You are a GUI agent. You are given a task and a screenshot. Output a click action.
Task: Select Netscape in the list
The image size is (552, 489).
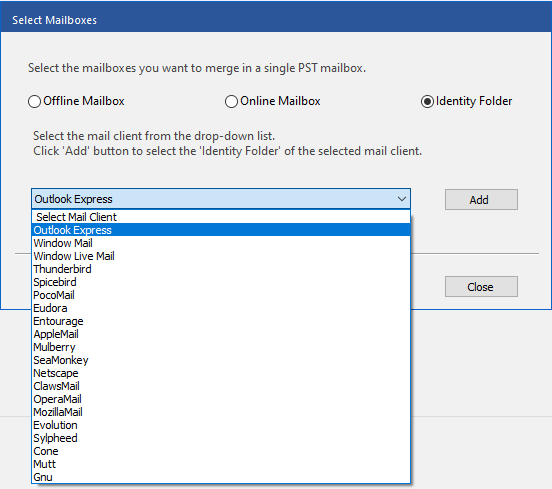click(221, 373)
